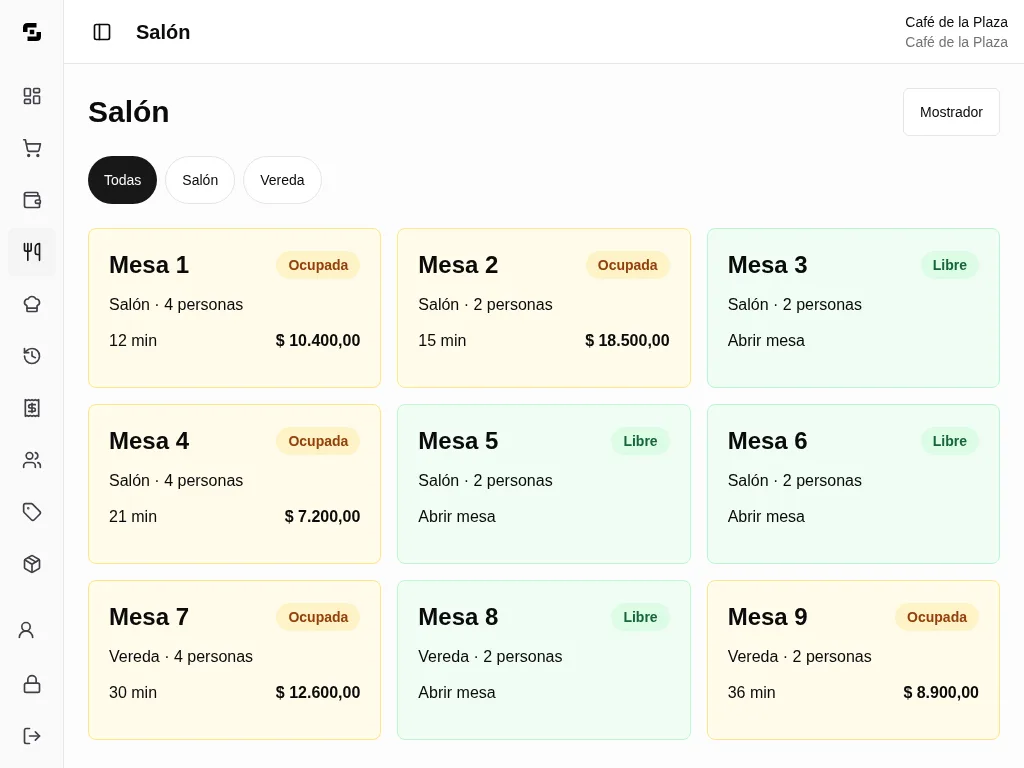1024x768 pixels.
Task: Click the Ocupada badge on Mesa 2
Action: [x=628, y=265]
